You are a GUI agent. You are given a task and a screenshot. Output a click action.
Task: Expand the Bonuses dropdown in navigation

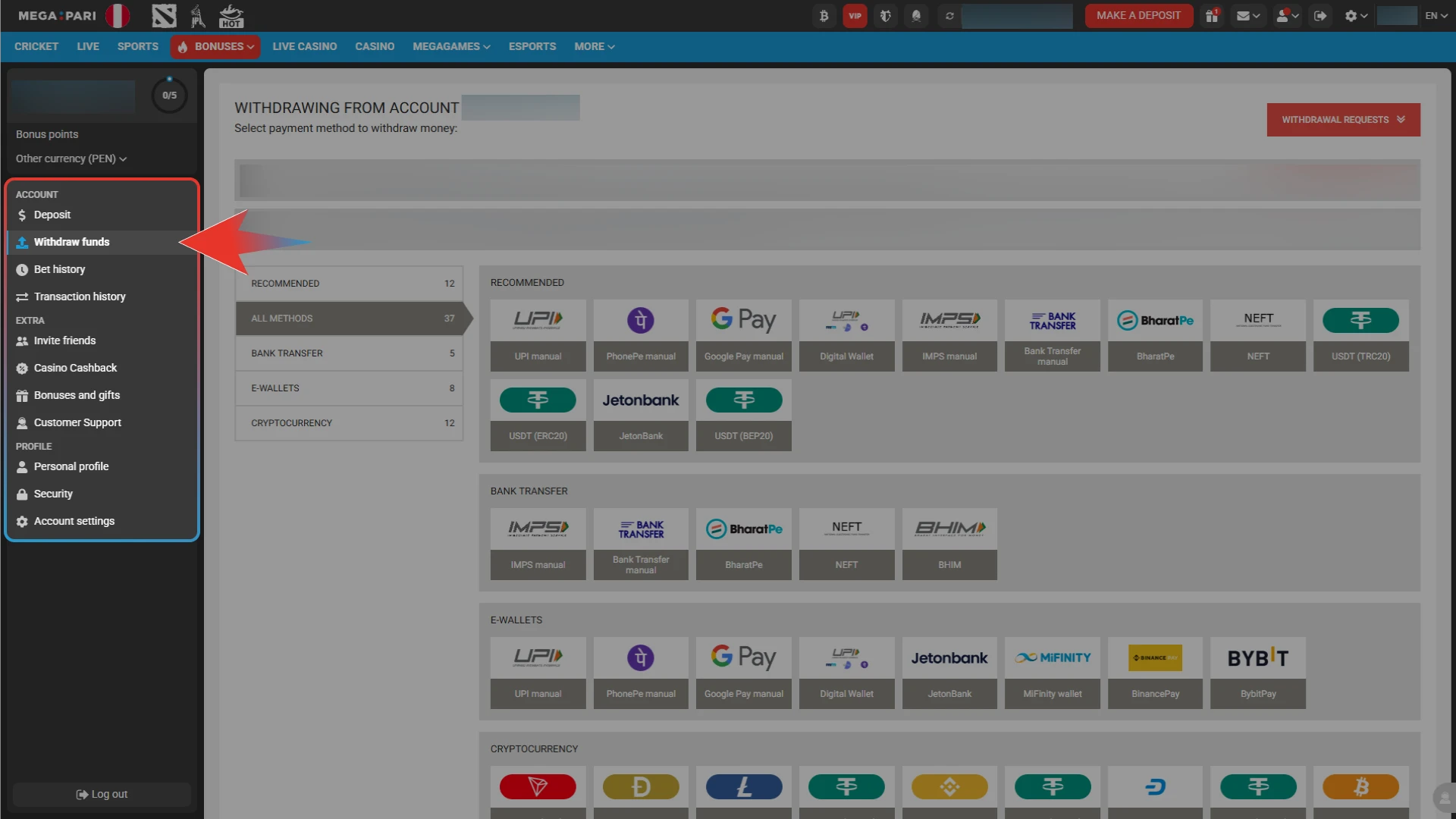pyautogui.click(x=215, y=46)
